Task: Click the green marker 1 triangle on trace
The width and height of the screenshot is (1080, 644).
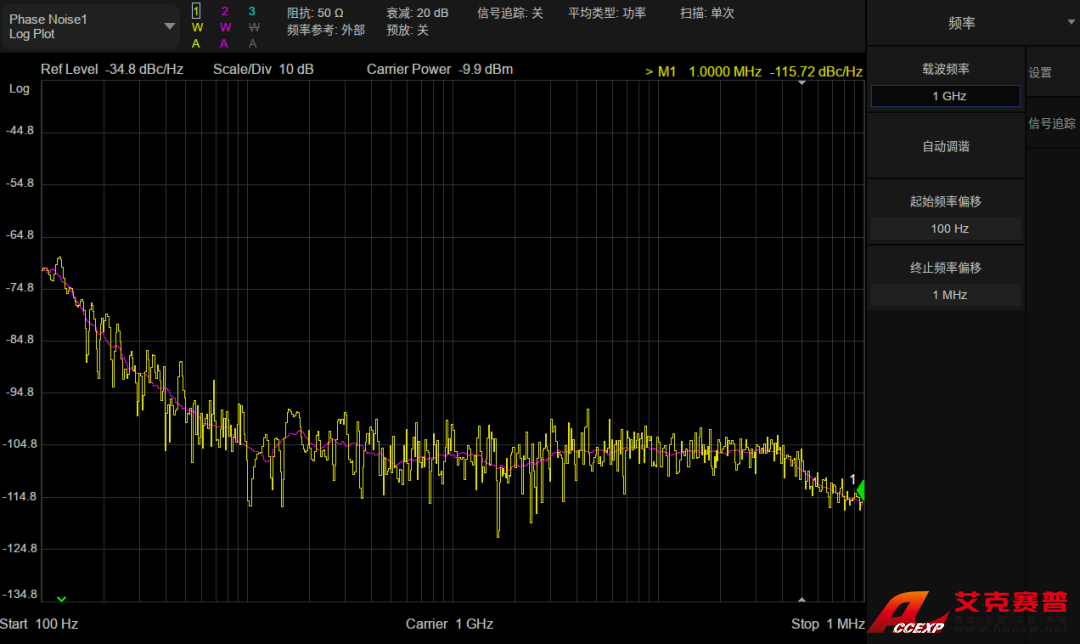Action: click(x=859, y=490)
